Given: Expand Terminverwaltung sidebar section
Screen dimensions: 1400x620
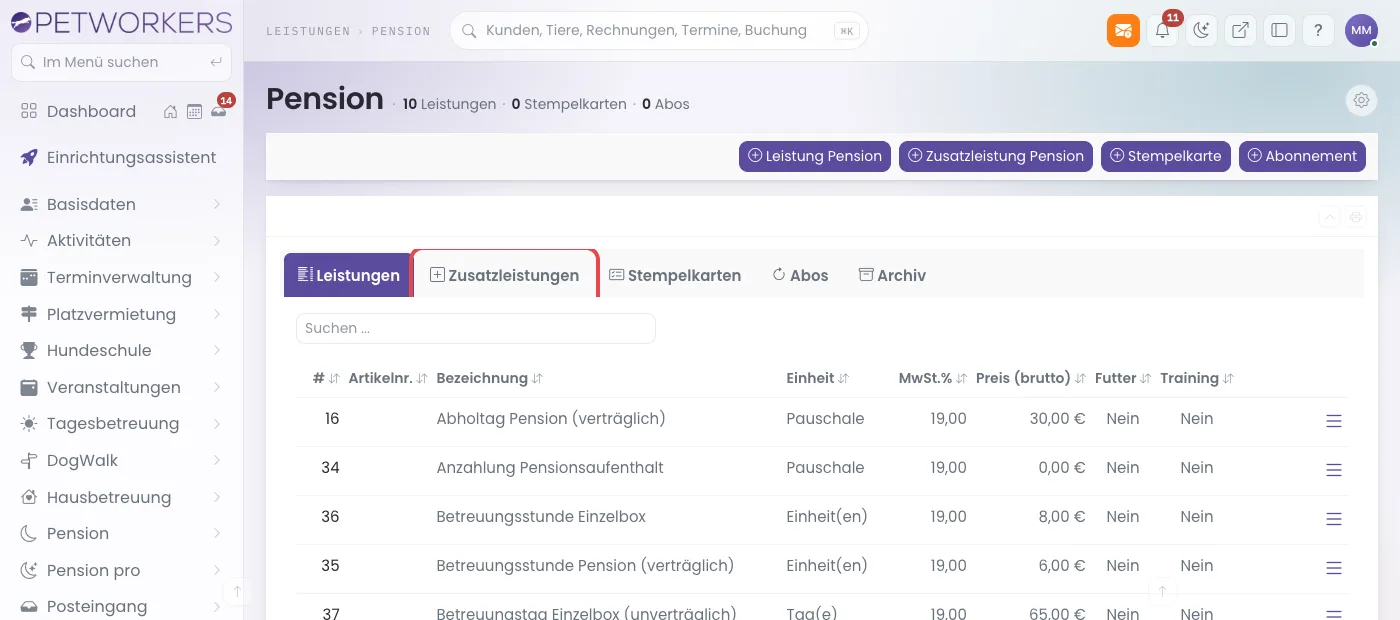Looking at the screenshot, I should (x=122, y=277).
